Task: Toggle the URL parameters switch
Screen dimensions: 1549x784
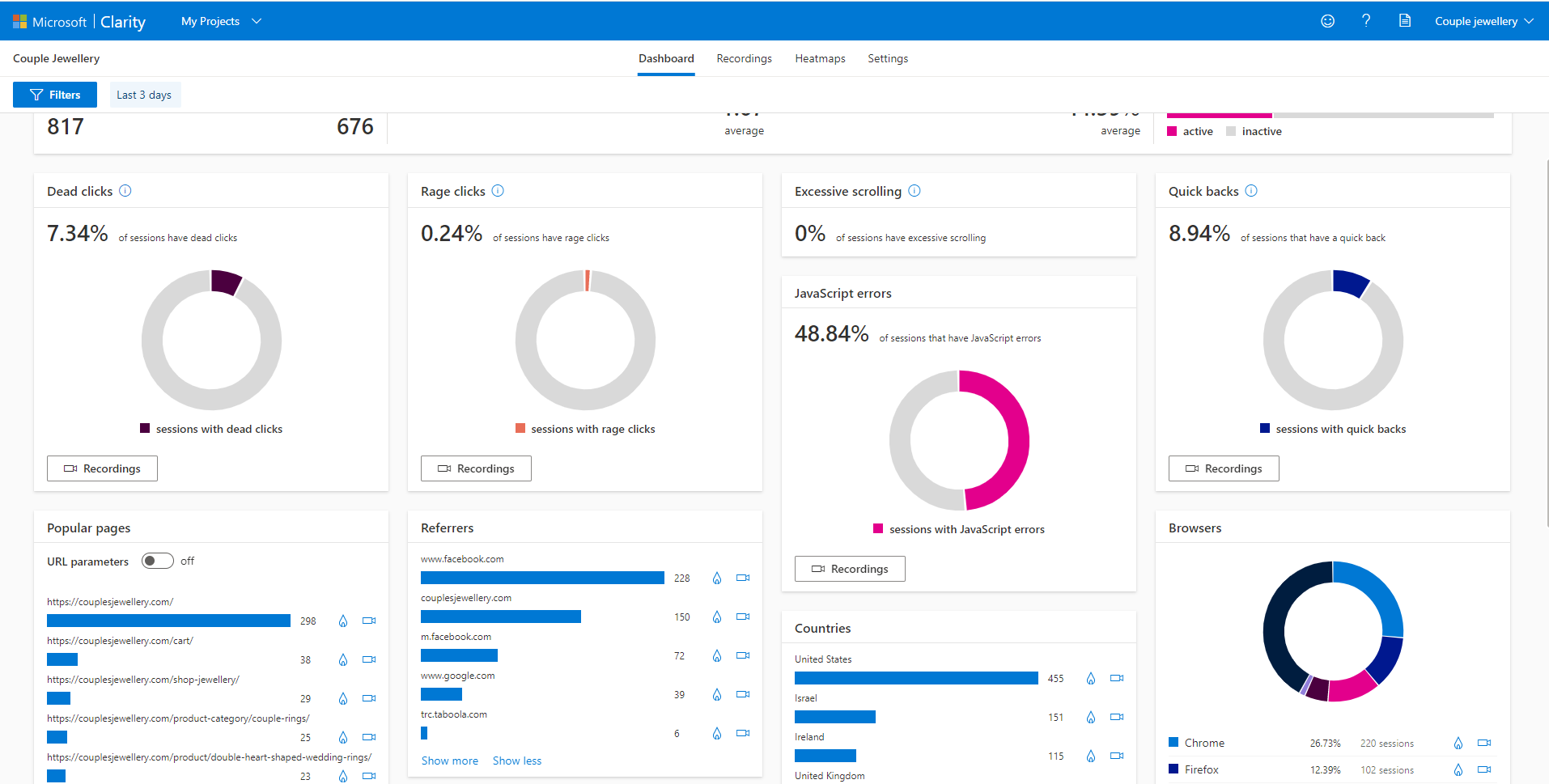Action: (158, 561)
